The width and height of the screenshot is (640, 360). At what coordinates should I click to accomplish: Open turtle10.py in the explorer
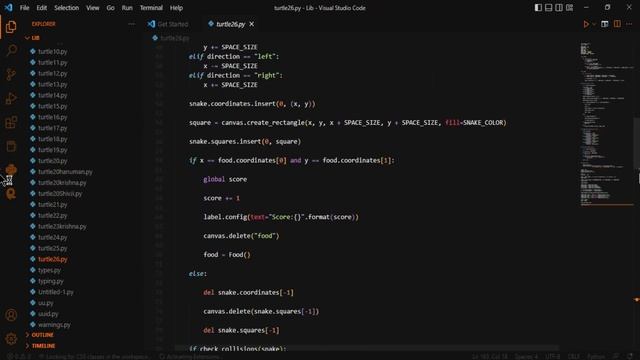click(x=53, y=51)
